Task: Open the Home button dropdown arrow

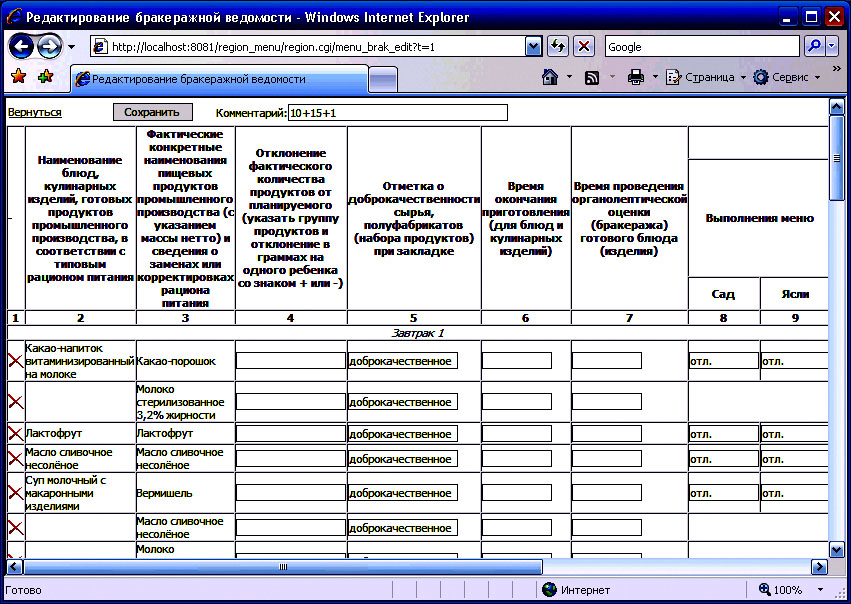Action: click(569, 77)
